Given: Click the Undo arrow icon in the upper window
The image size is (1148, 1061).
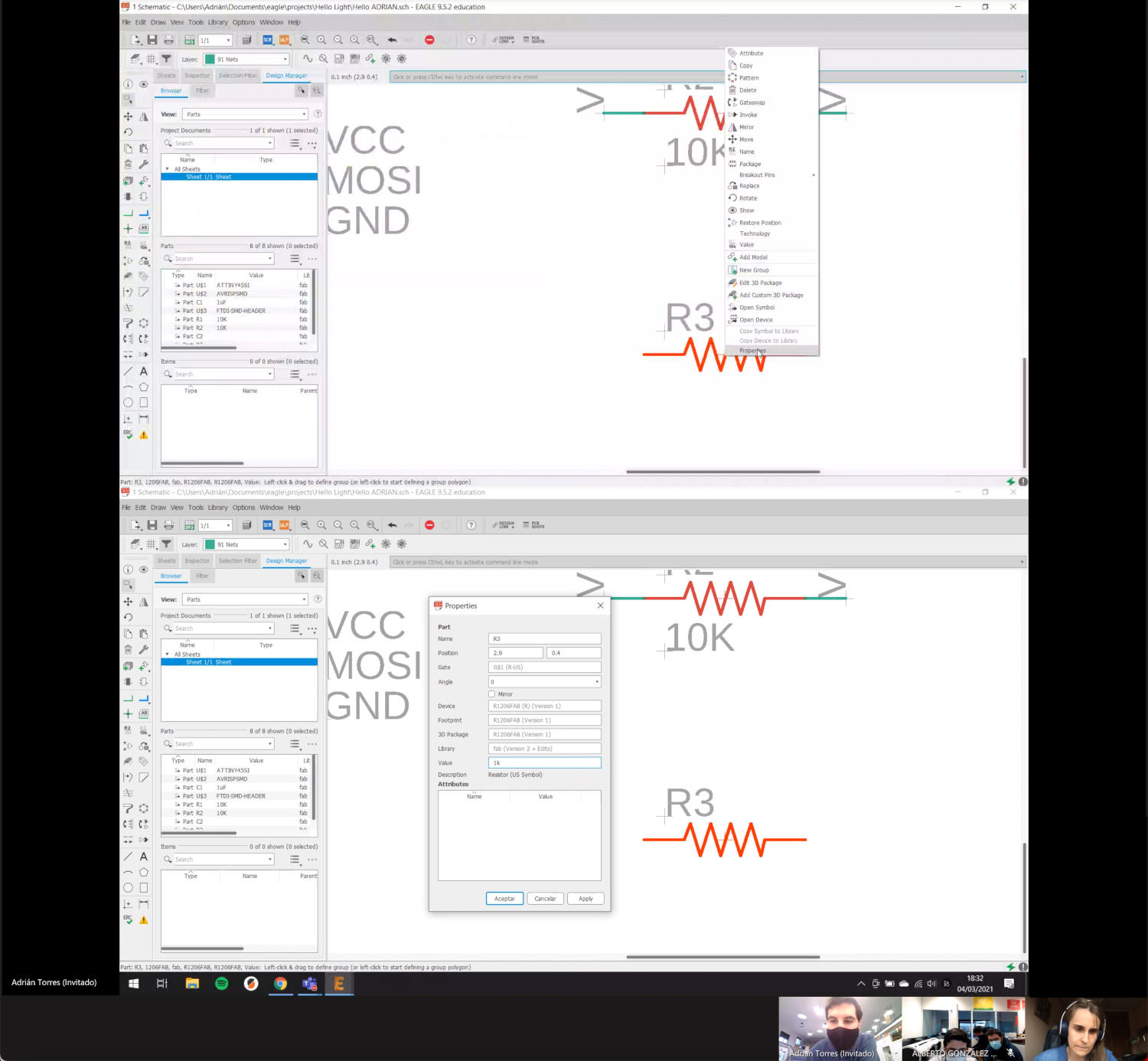Looking at the screenshot, I should [x=392, y=40].
